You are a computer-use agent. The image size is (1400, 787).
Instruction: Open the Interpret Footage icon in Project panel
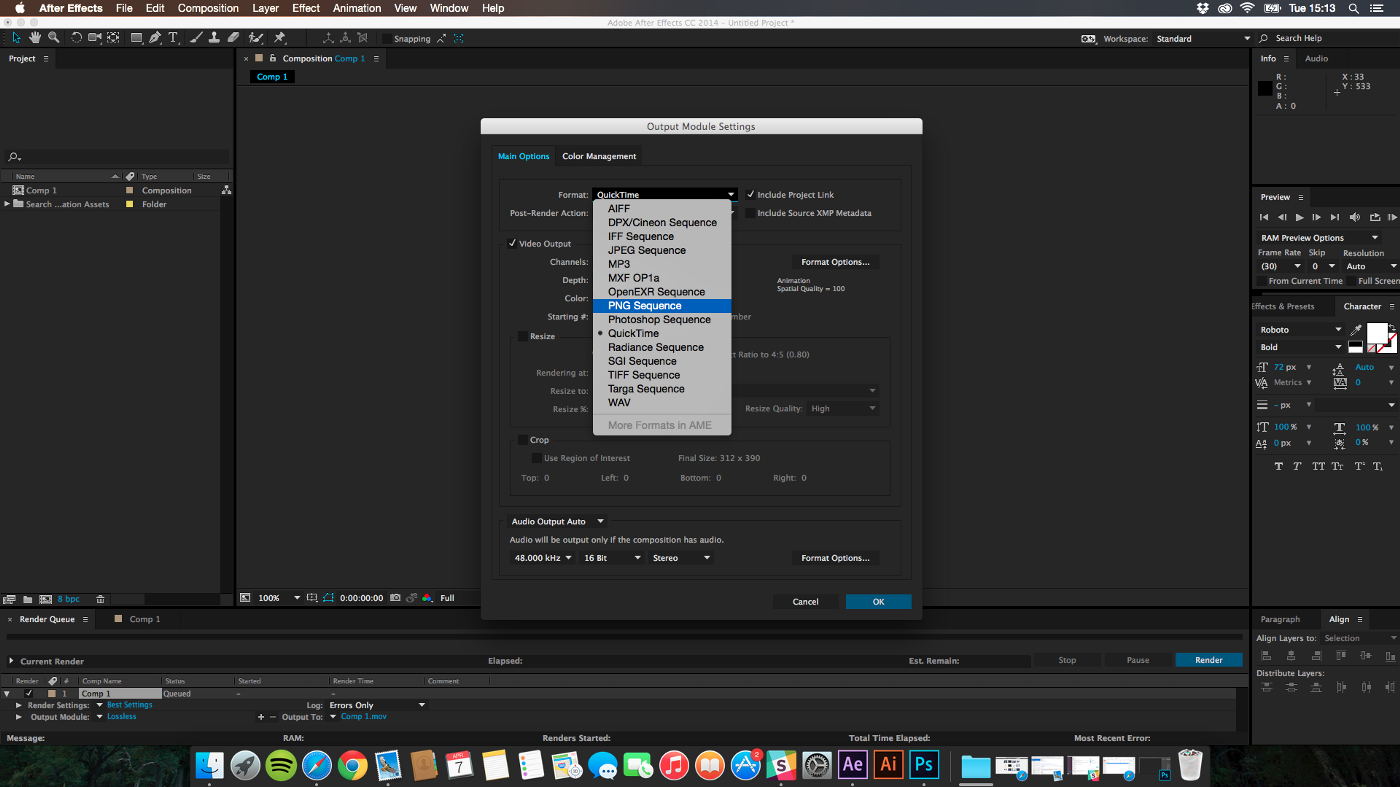tap(9, 599)
